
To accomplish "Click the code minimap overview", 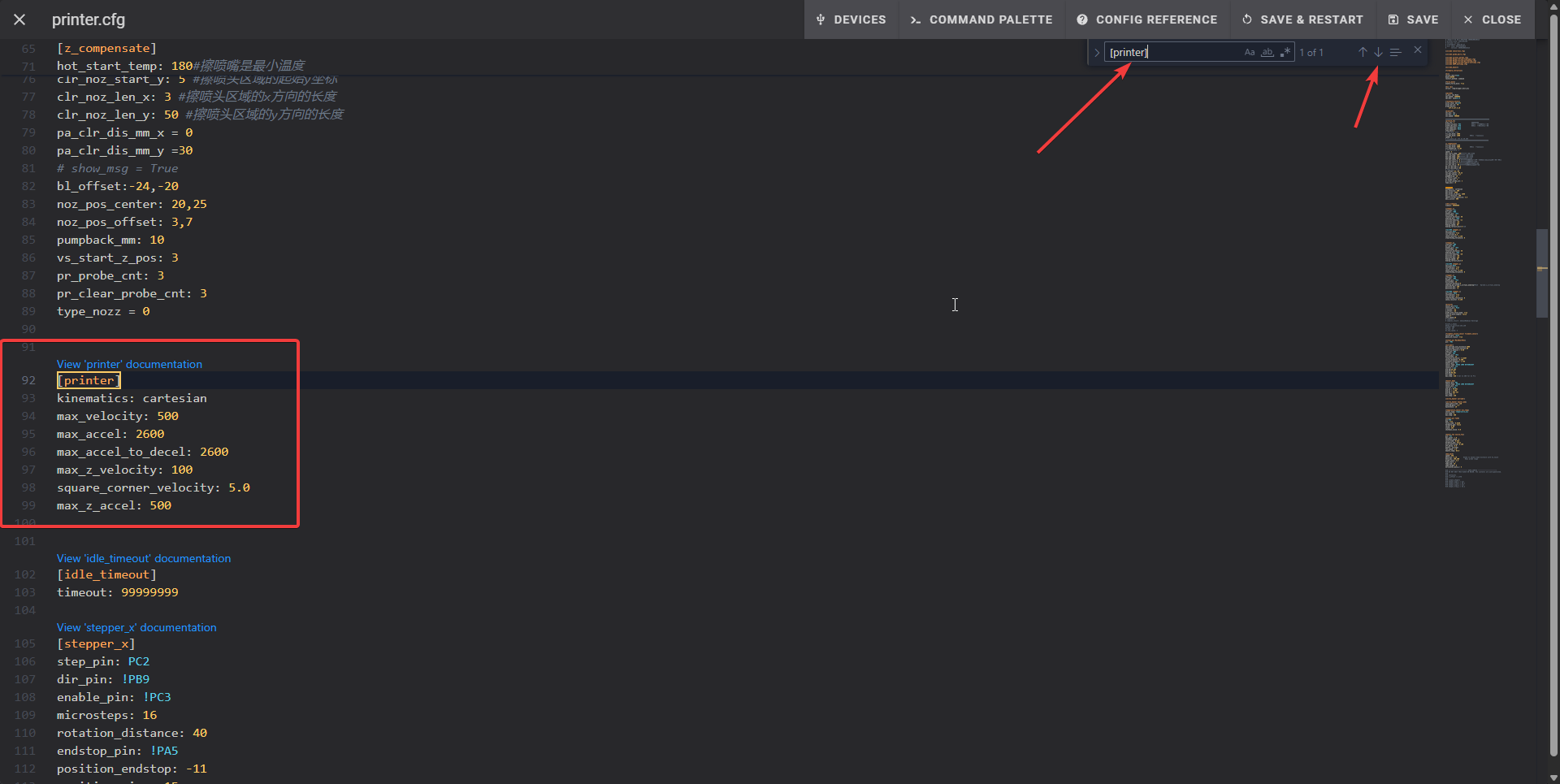I will [1487, 264].
